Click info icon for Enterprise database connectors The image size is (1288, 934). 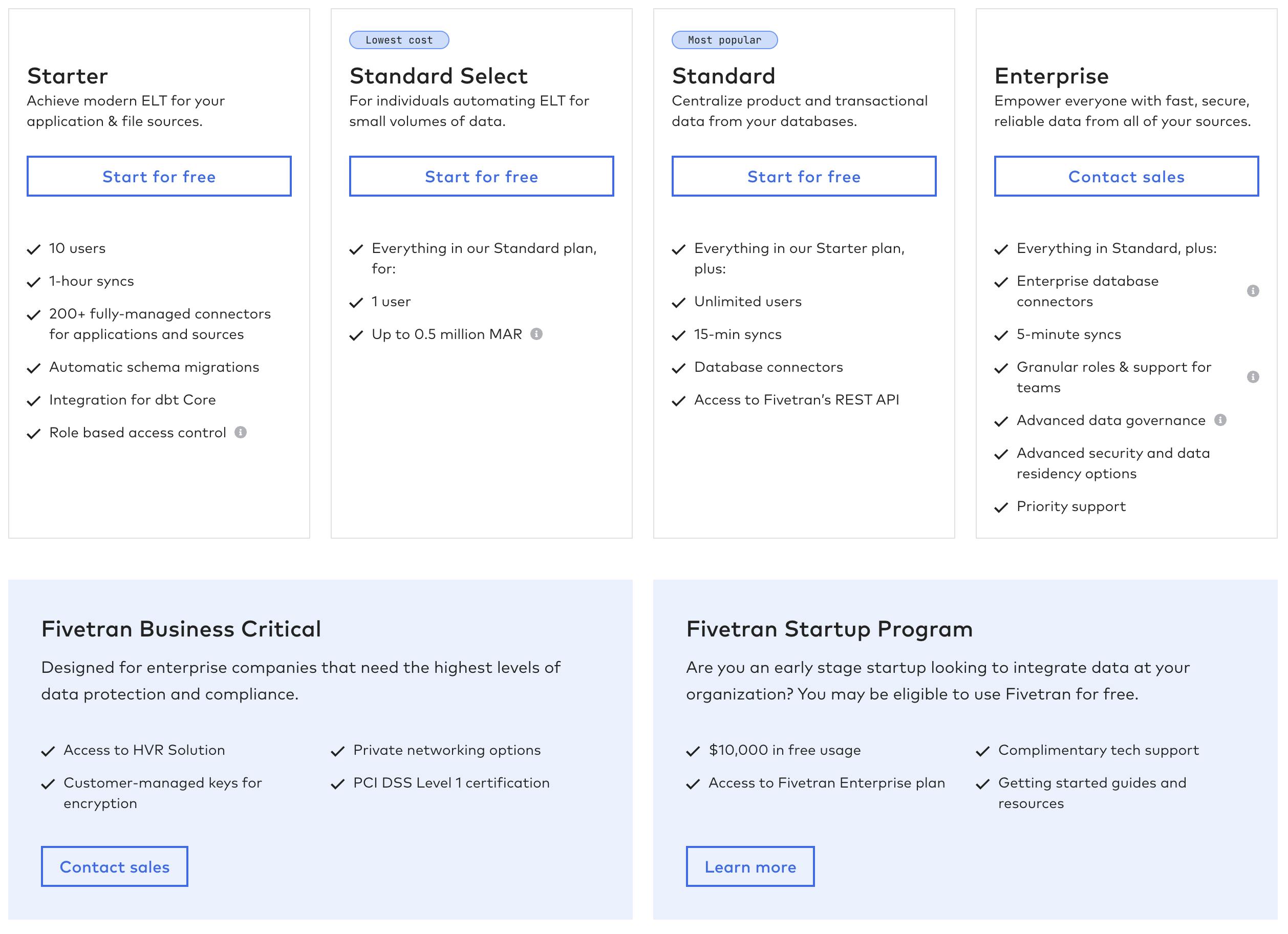pos(1253,291)
